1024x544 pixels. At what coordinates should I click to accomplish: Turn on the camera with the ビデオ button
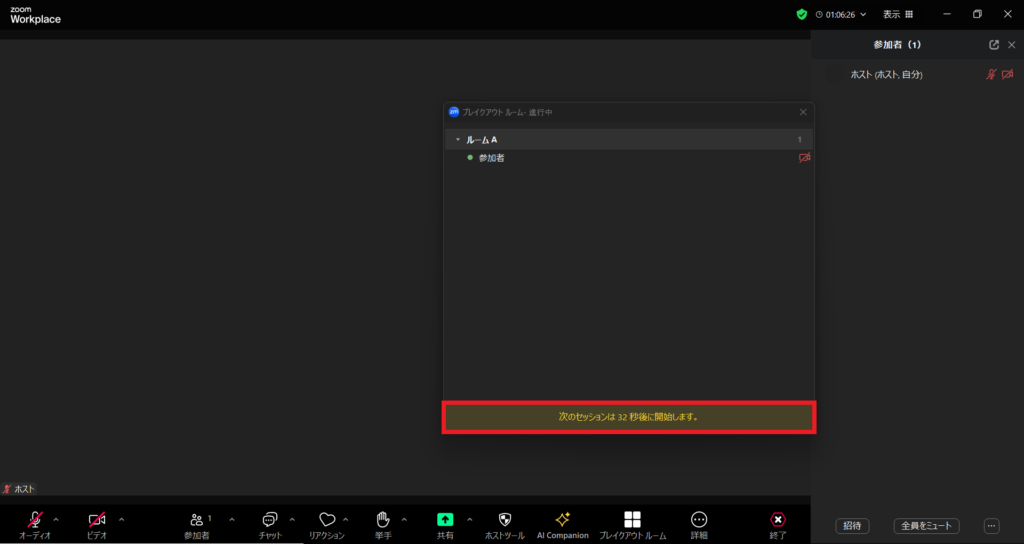tap(97, 520)
